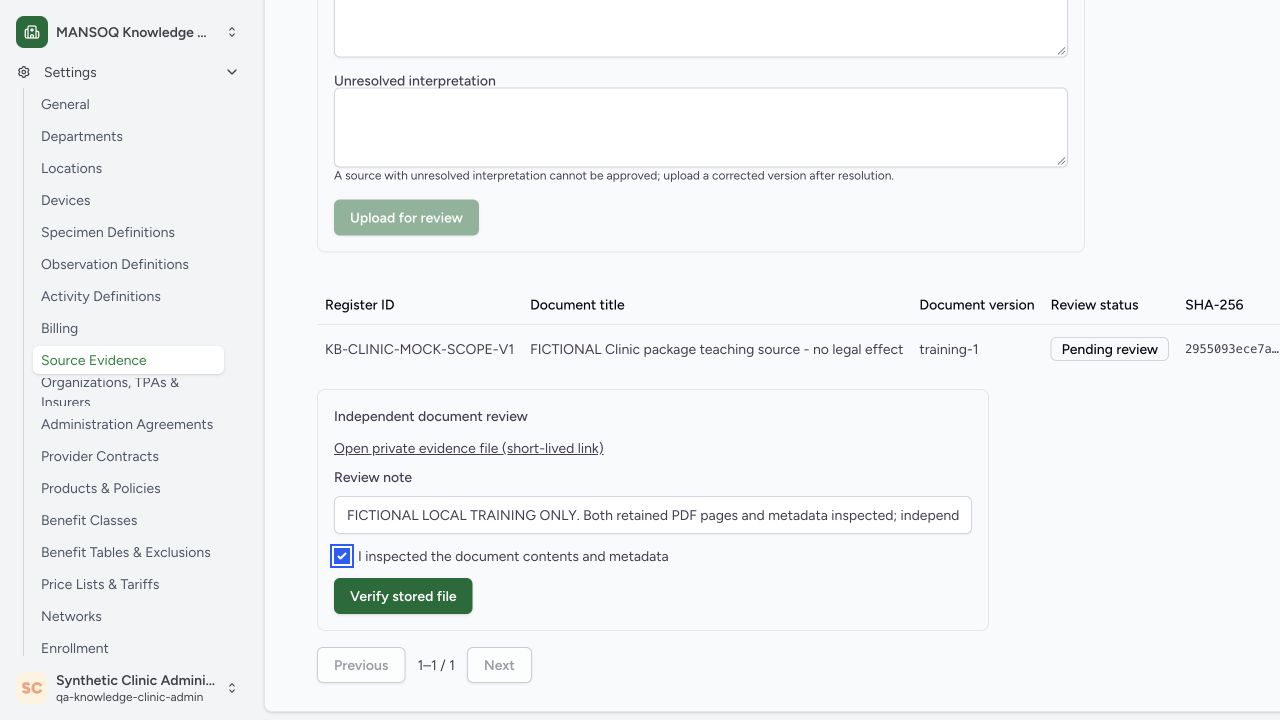Select Enrollment in sidebar

[x=75, y=648]
